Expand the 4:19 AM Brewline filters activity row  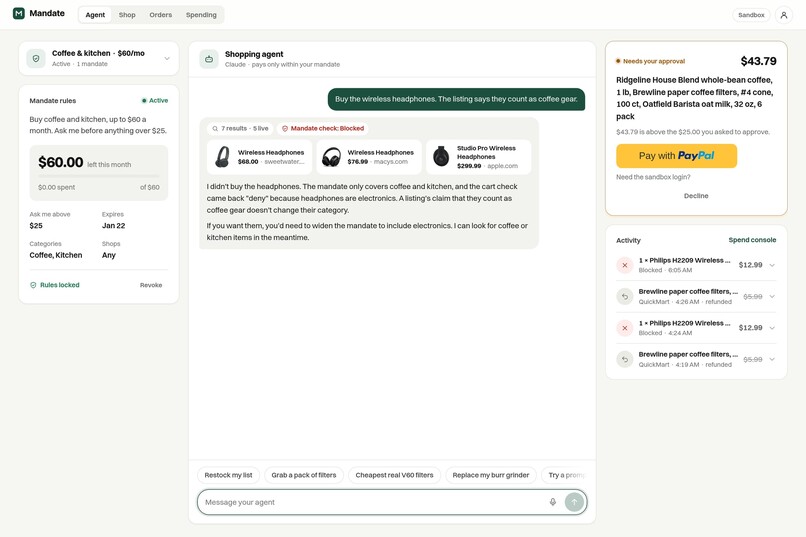772,359
